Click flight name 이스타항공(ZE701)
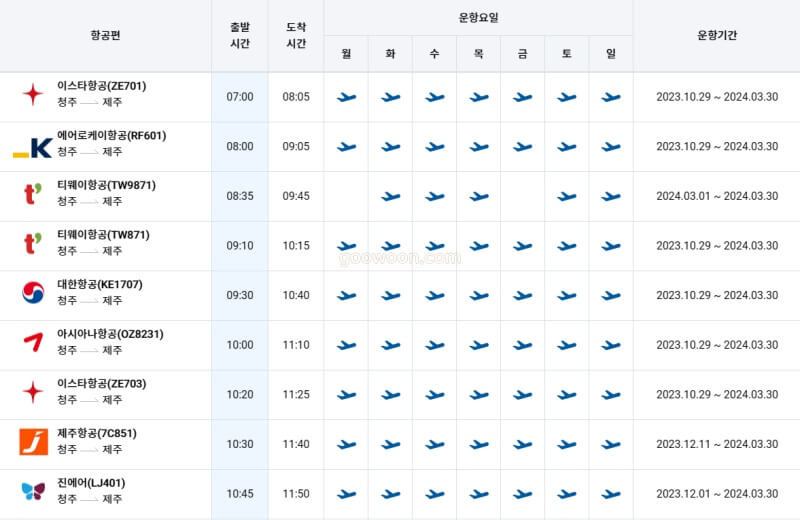800x520 pixels. point(102,86)
